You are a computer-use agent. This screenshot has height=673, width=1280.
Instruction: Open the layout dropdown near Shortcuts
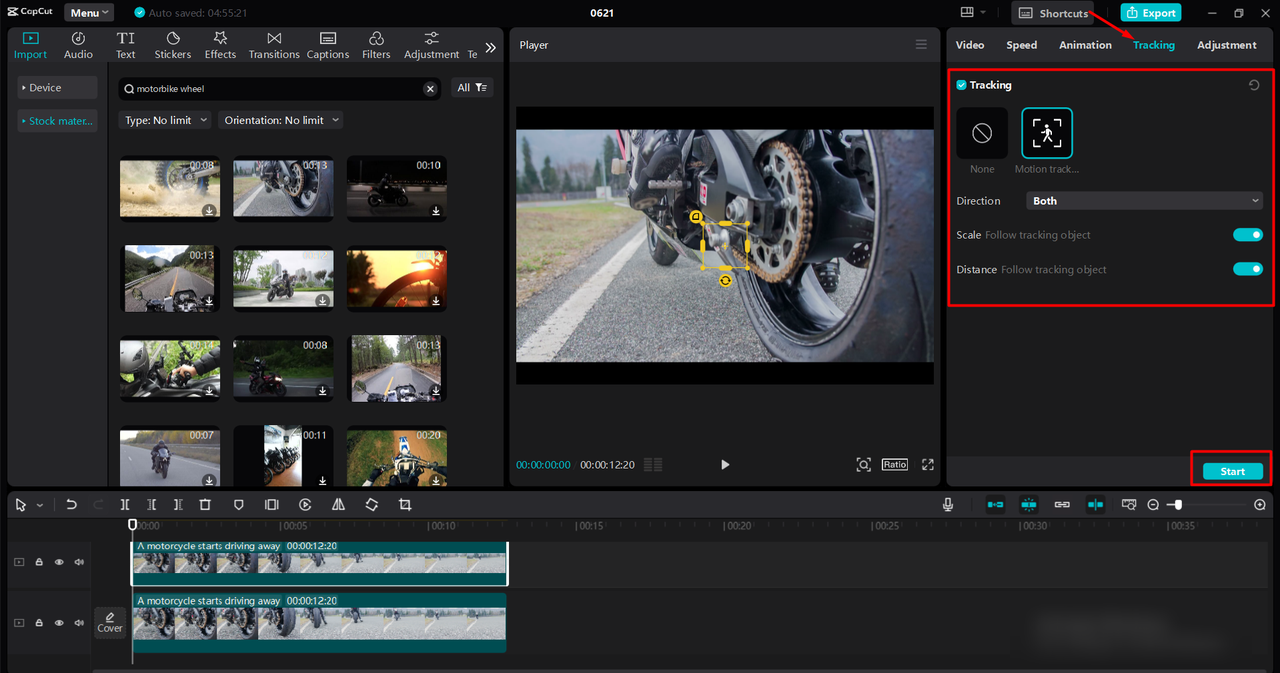tap(972, 13)
